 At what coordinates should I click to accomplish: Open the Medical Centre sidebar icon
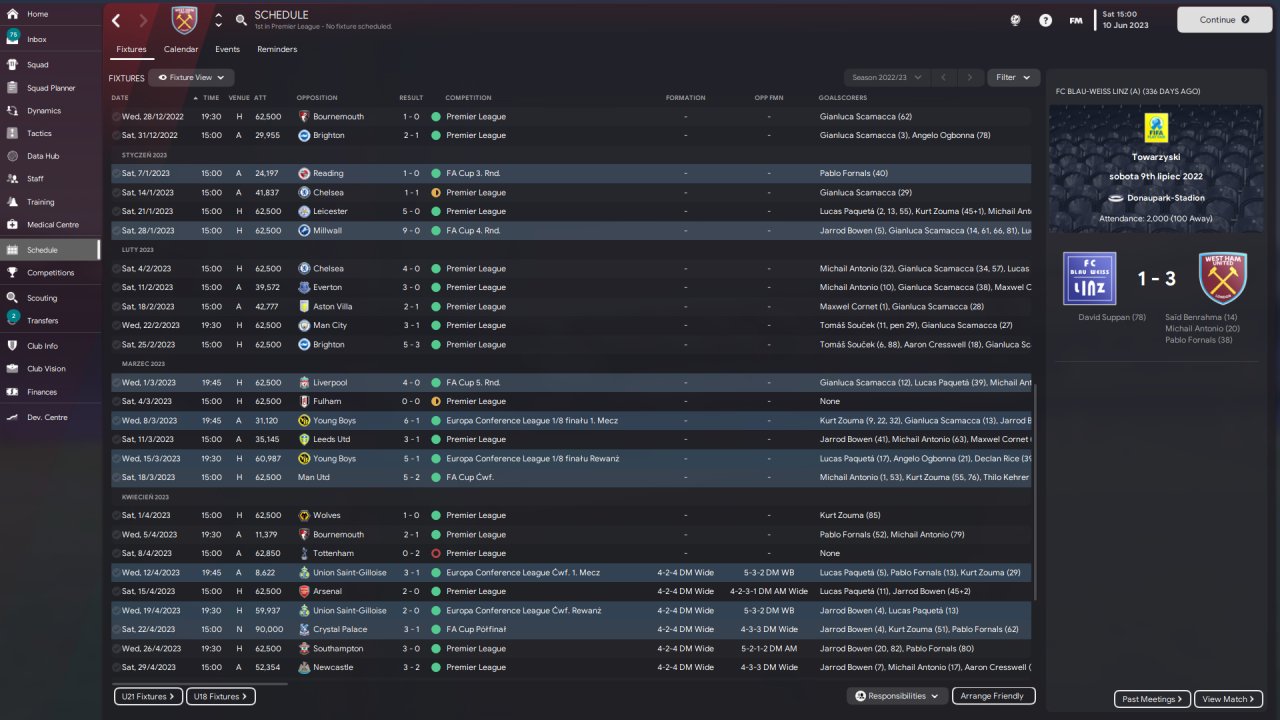coord(12,225)
